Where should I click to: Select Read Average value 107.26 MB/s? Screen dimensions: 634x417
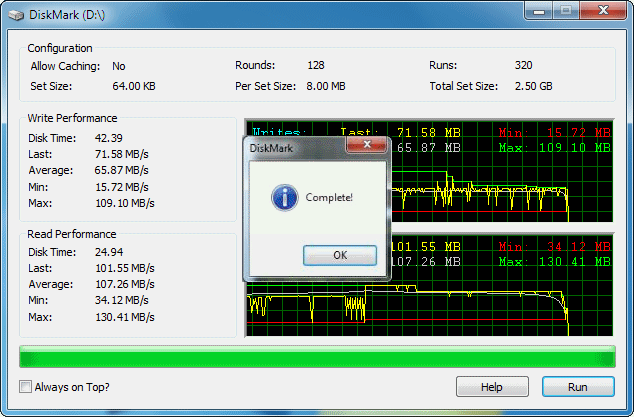pyautogui.click(x=125, y=284)
